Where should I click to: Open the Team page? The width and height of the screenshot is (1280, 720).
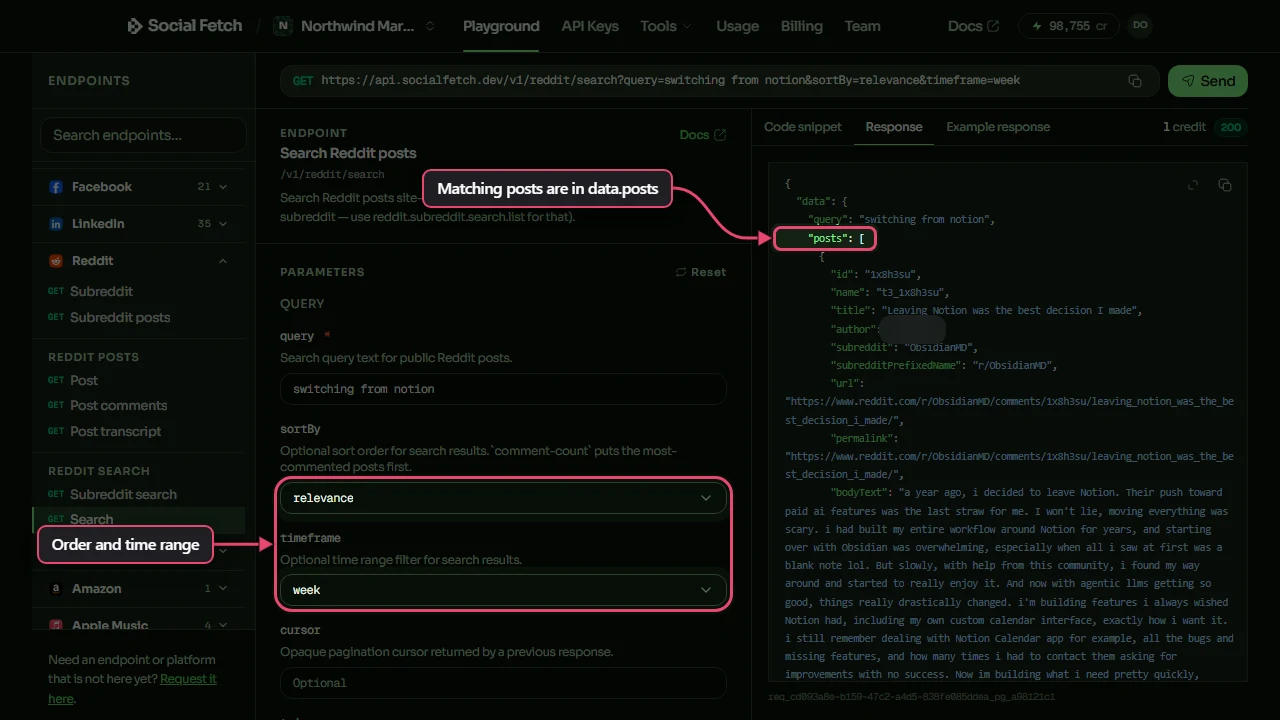[x=862, y=26]
